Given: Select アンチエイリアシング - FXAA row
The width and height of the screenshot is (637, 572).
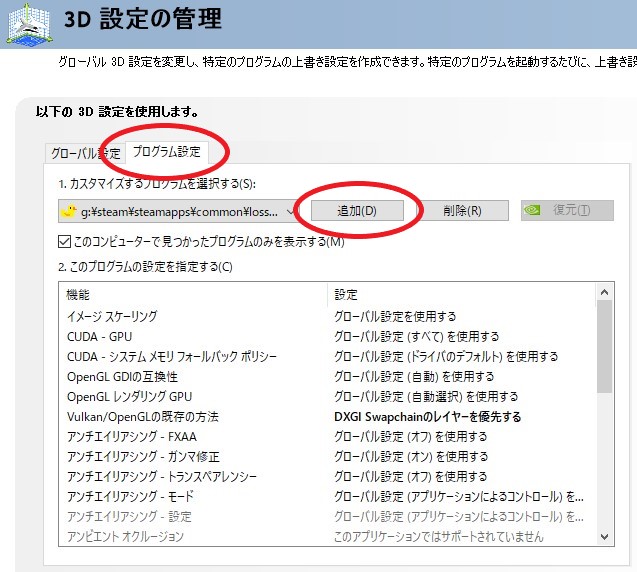Looking at the screenshot, I should (x=327, y=436).
